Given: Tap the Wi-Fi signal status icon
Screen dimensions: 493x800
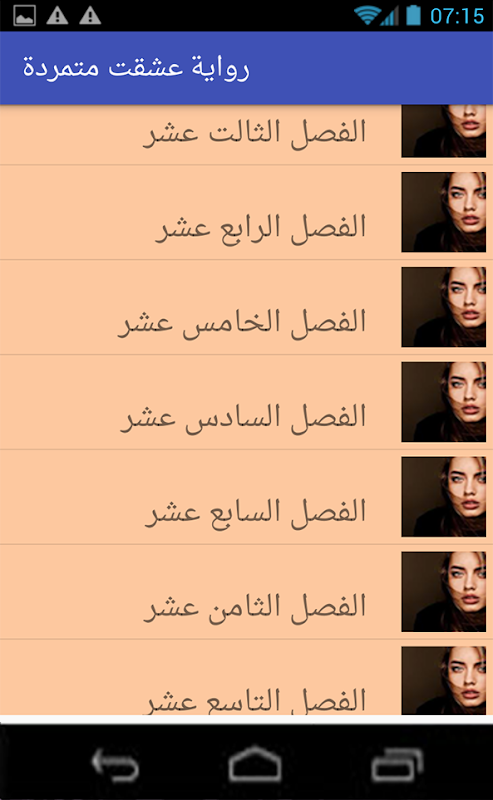Looking at the screenshot, I should pyautogui.click(x=366, y=15).
